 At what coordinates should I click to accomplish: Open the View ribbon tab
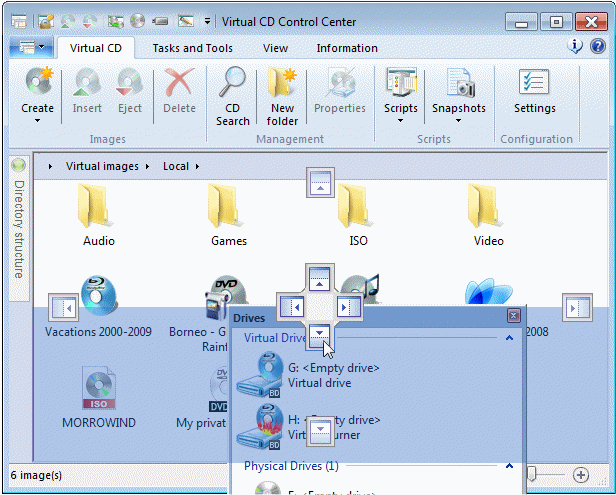coord(275,48)
